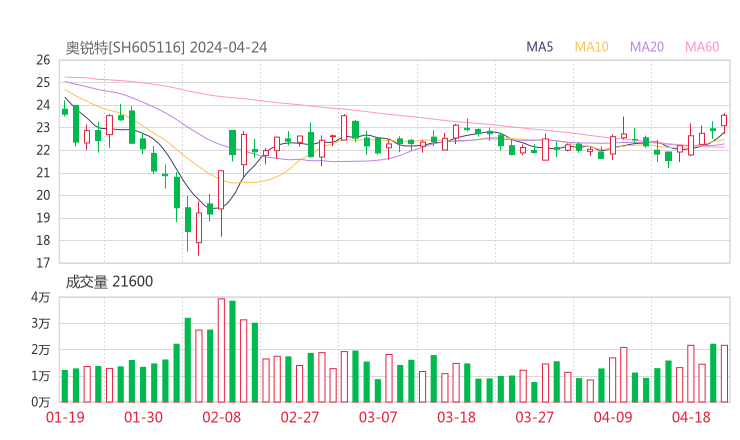Click the 04-09 date axis label

[x=613, y=417]
